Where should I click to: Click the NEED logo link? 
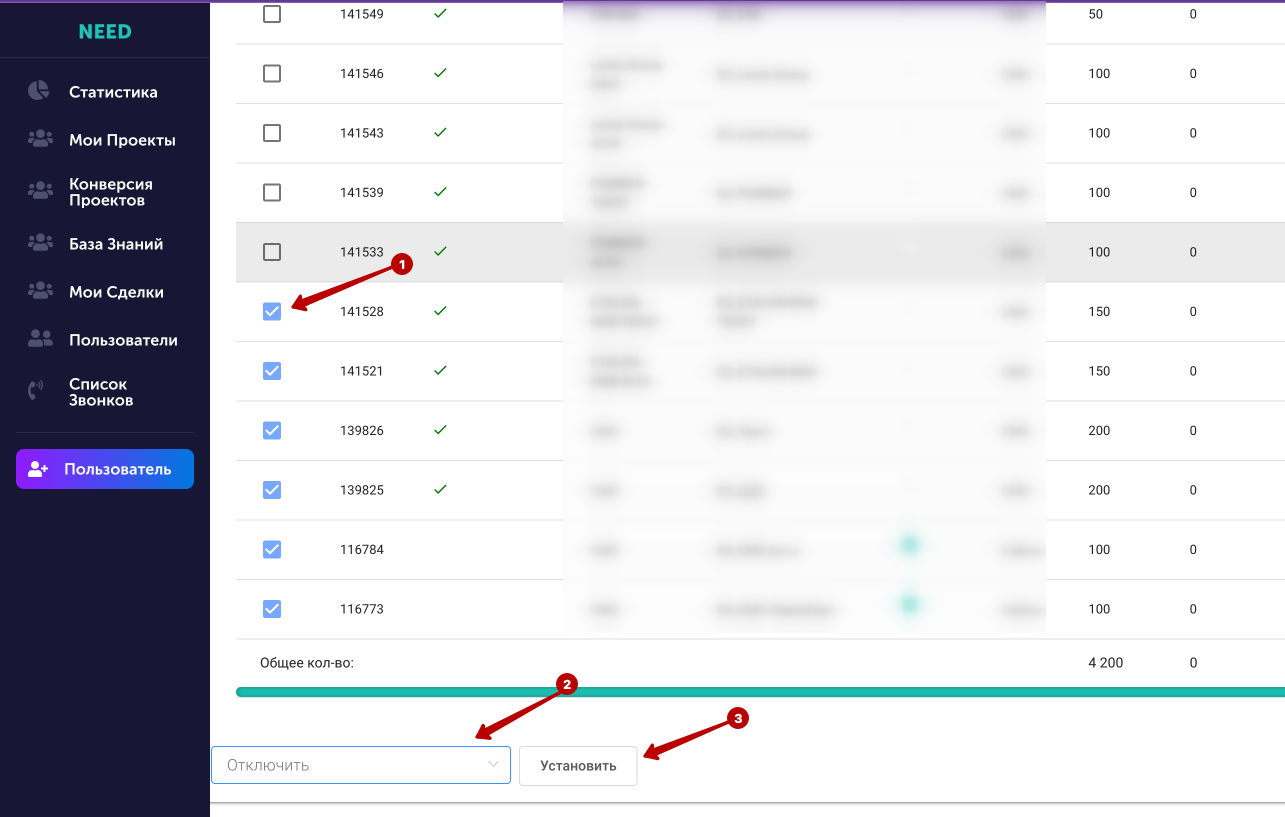(x=105, y=31)
